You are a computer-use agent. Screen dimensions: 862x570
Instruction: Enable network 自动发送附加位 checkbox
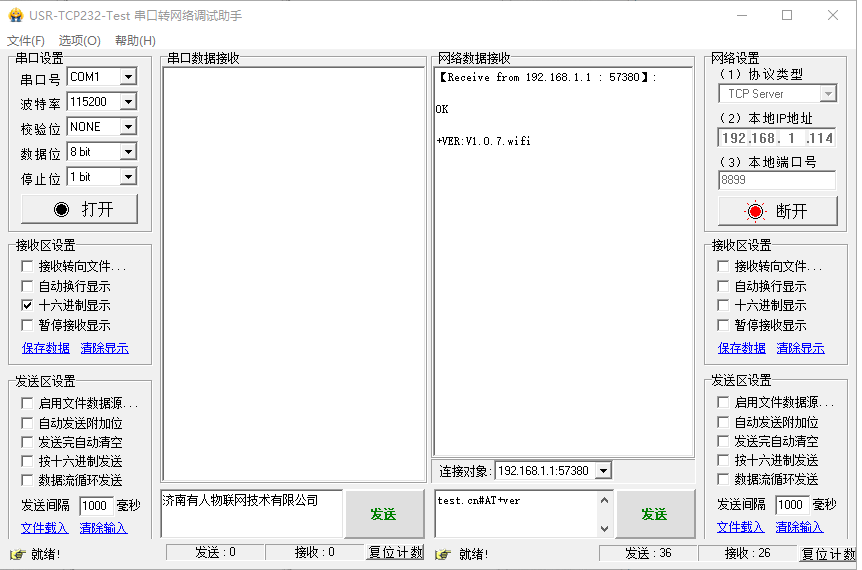tap(723, 422)
